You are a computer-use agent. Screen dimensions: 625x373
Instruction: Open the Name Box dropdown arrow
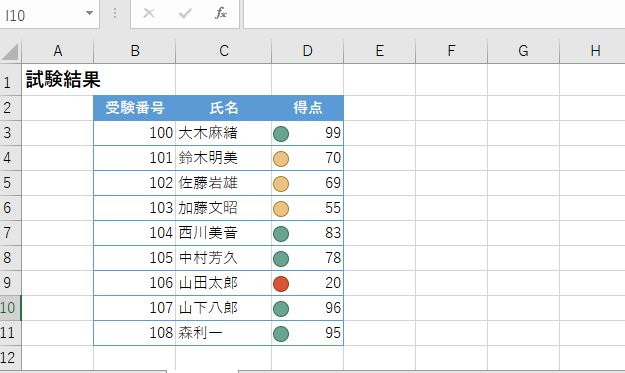[x=89, y=13]
